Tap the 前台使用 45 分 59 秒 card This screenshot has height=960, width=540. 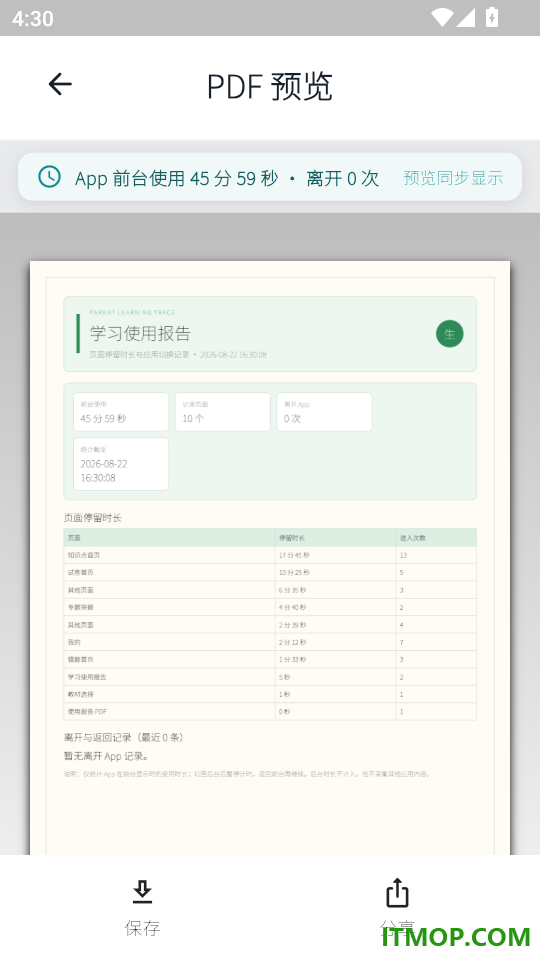click(121, 412)
